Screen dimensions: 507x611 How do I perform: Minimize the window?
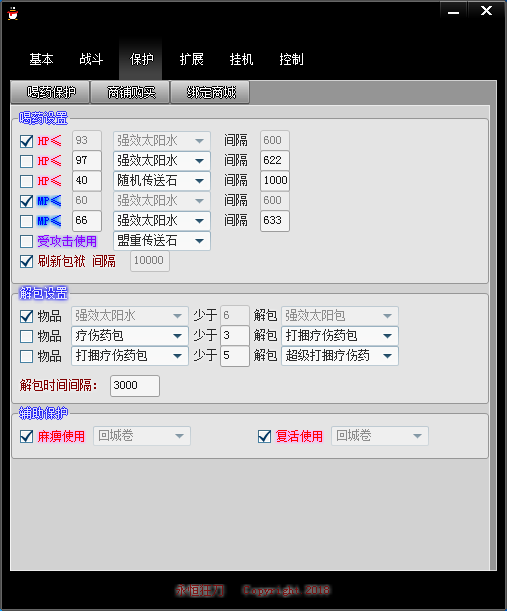tap(453, 11)
